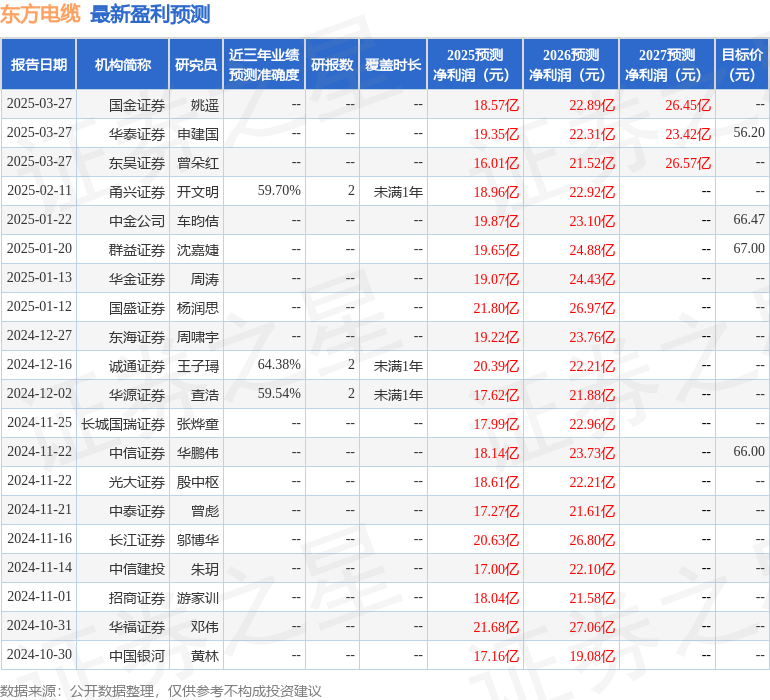The height and width of the screenshot is (700, 770).
Task: Click the 56.20 target price
Action: (x=749, y=133)
